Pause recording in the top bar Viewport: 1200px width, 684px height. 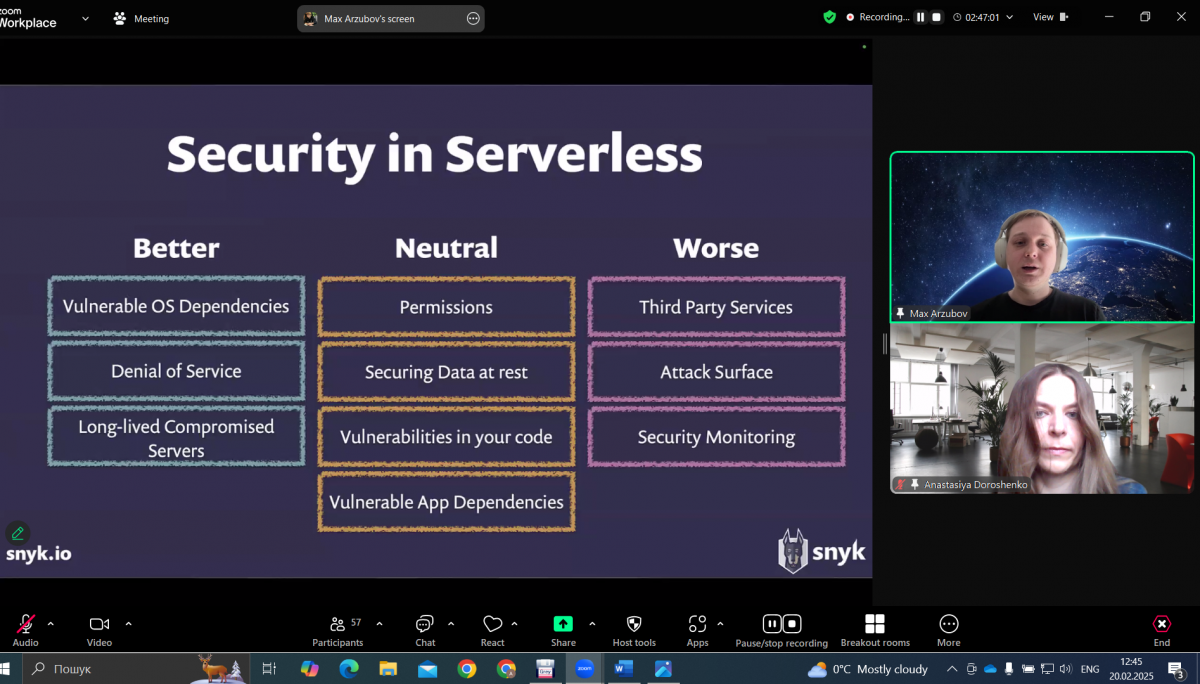point(920,17)
